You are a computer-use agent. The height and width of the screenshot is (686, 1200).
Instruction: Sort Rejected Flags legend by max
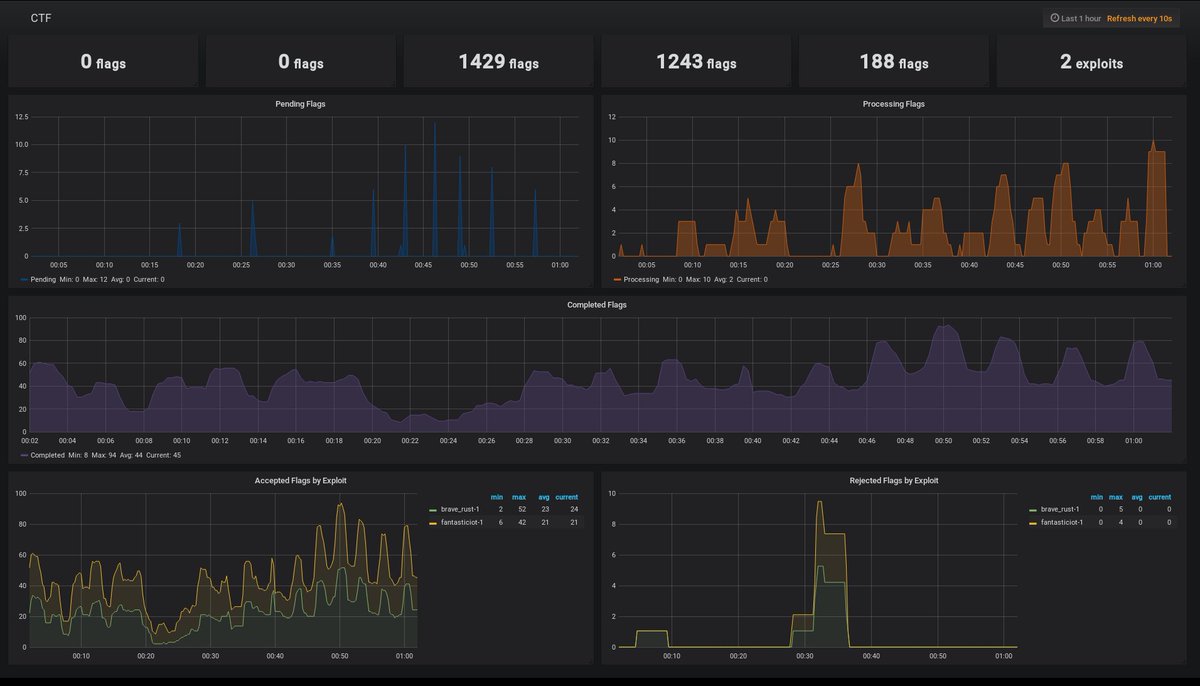coord(1116,497)
